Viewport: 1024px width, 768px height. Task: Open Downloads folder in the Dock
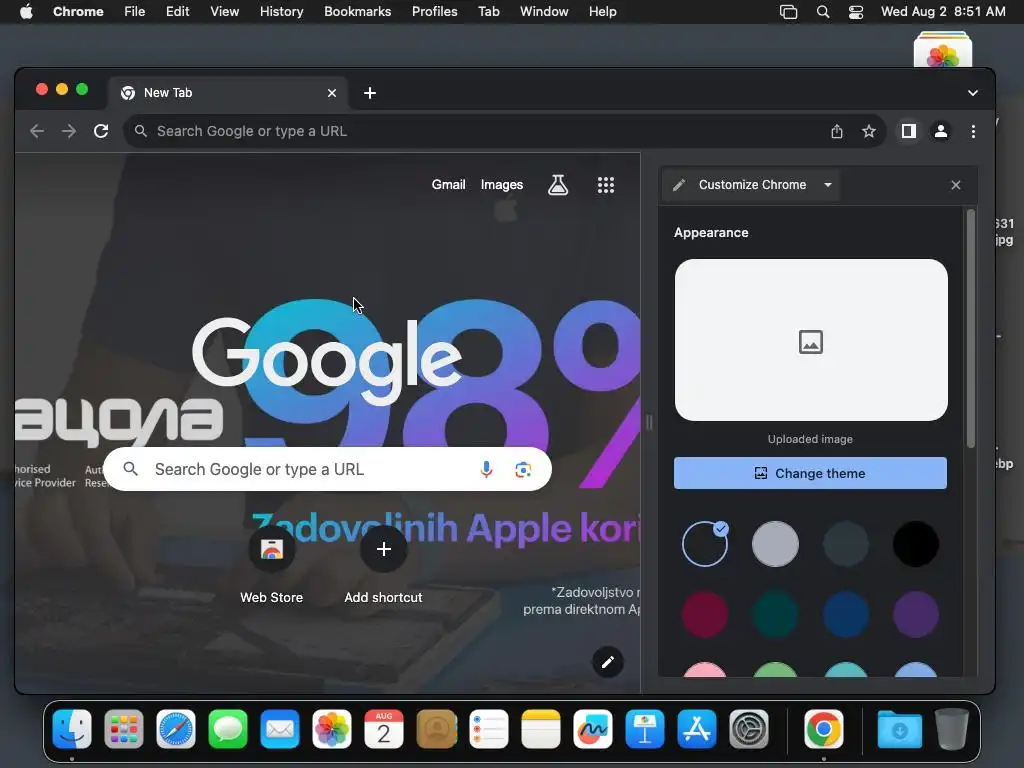click(x=899, y=729)
